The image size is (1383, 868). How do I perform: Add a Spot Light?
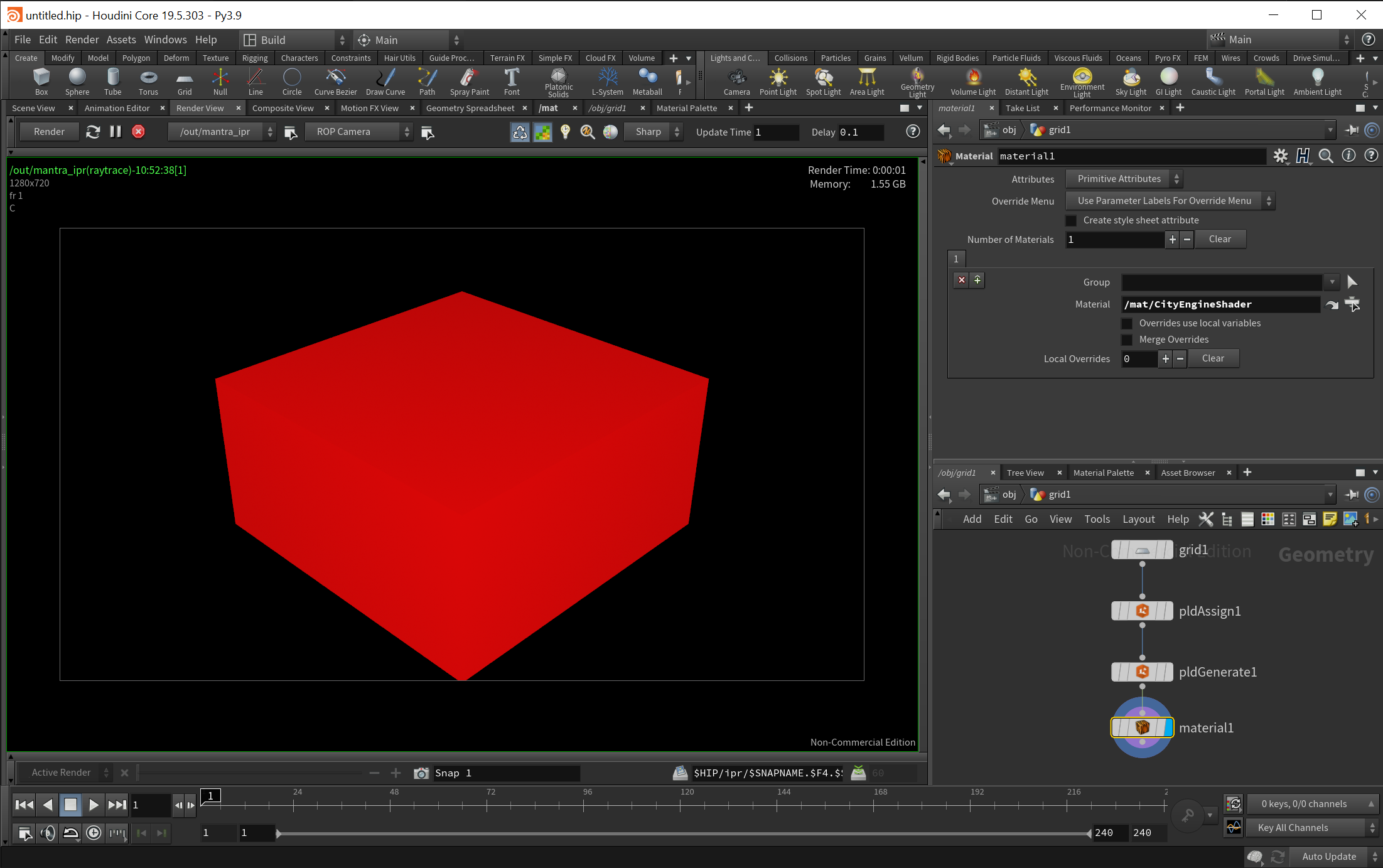coord(823,82)
